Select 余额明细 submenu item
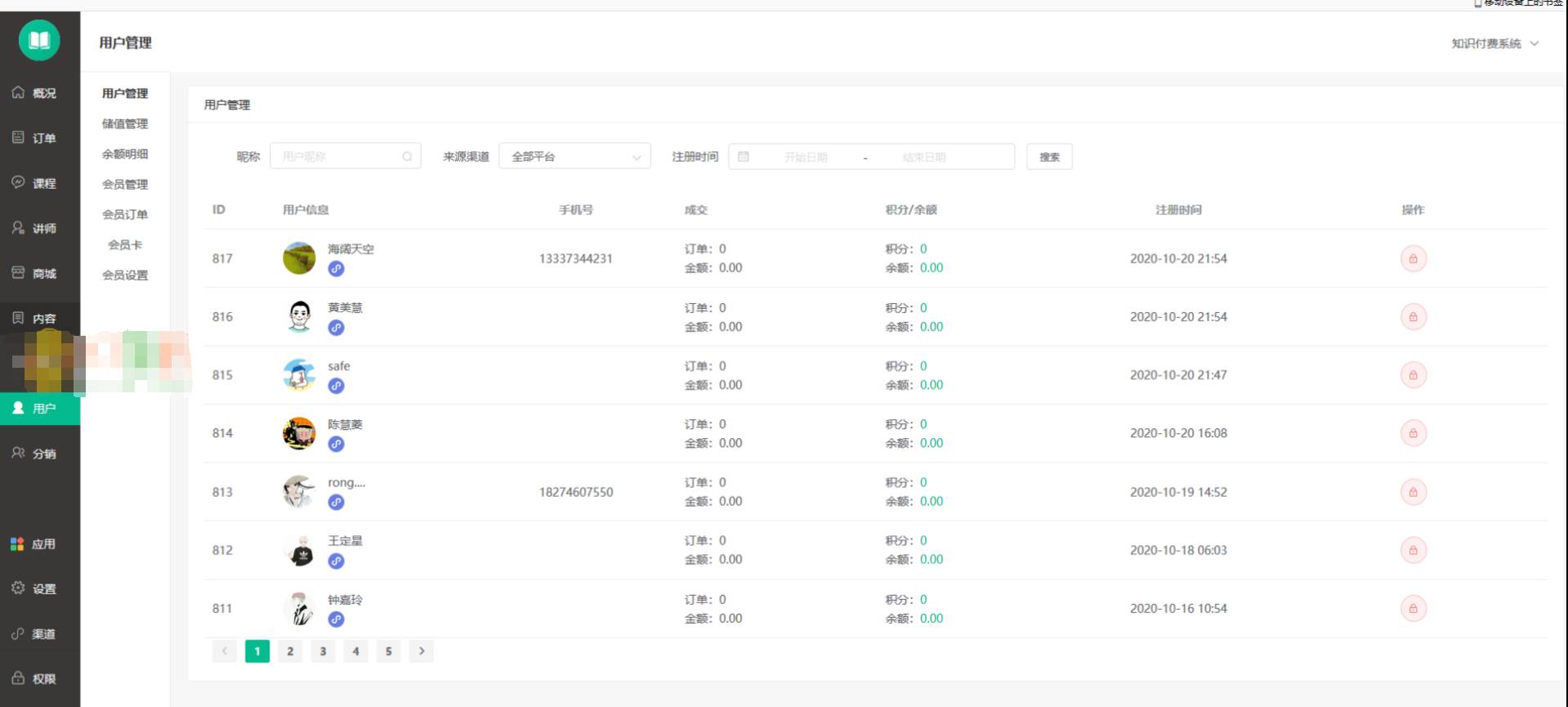The width and height of the screenshot is (1568, 707). [125, 154]
